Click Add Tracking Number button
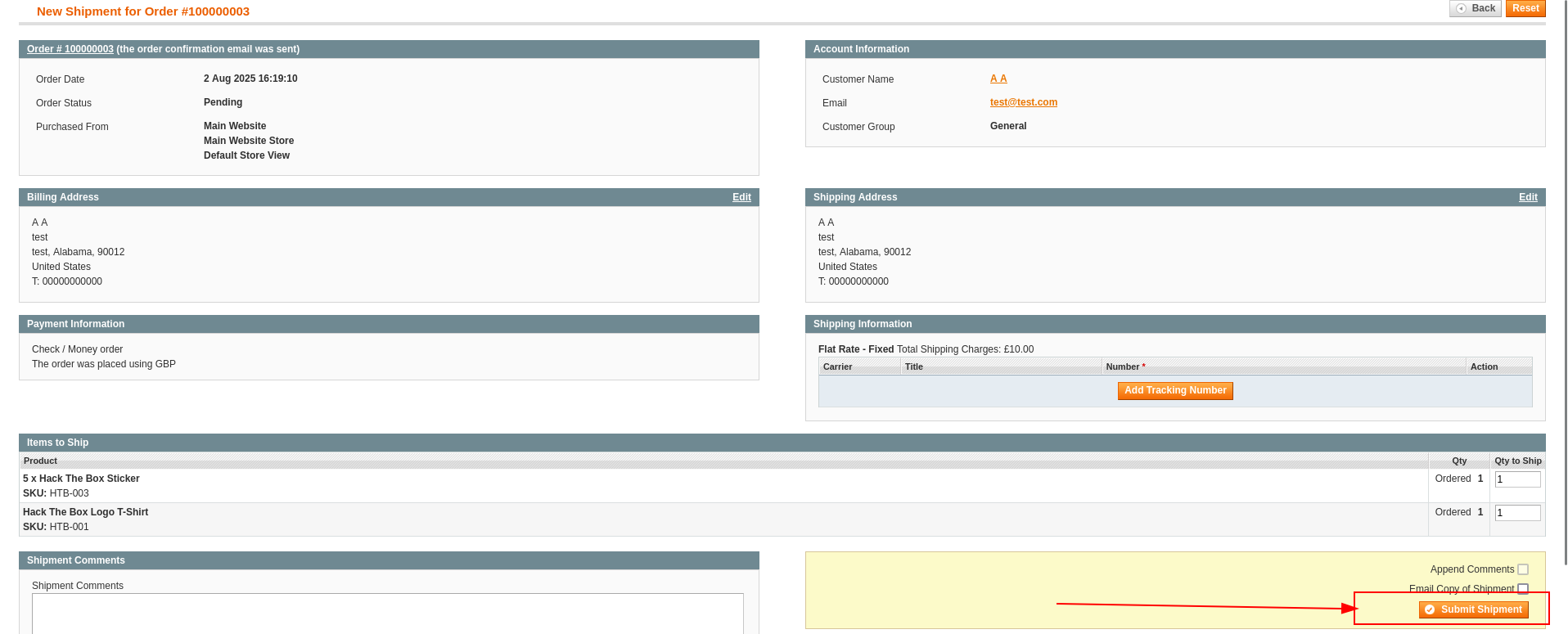The width and height of the screenshot is (1568, 634). 1175,391
